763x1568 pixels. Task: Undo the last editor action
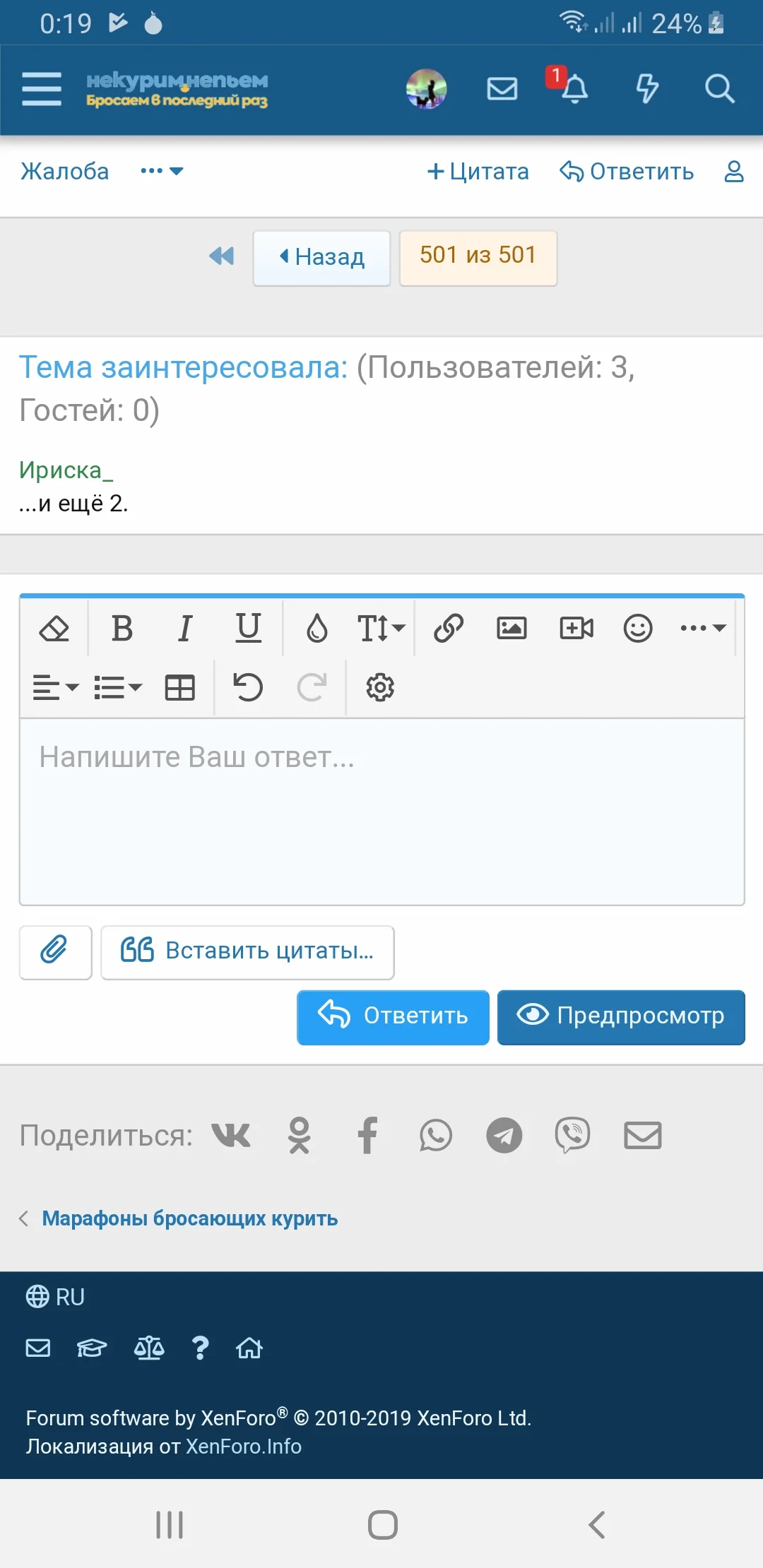248,687
